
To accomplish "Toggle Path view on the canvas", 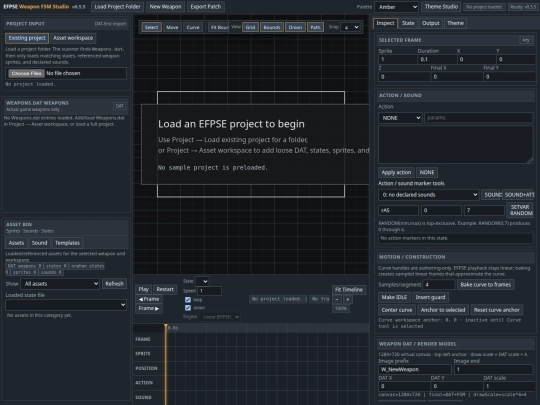I will 315,27.
